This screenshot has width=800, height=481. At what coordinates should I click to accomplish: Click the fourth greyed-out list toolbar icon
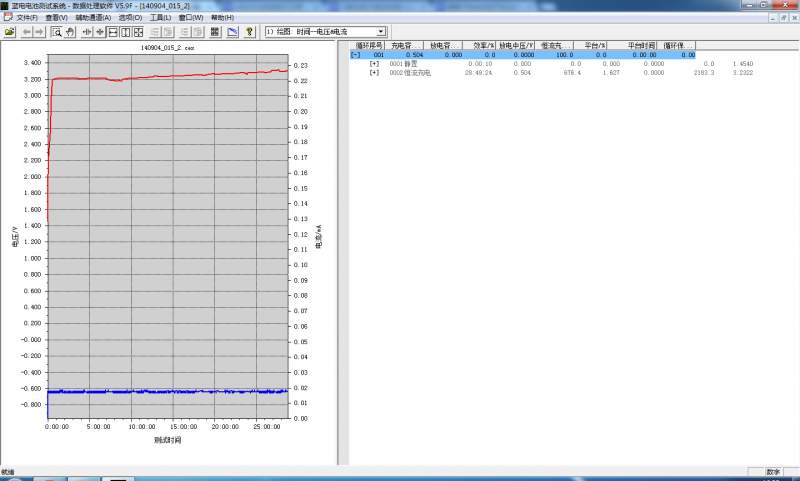coord(198,32)
